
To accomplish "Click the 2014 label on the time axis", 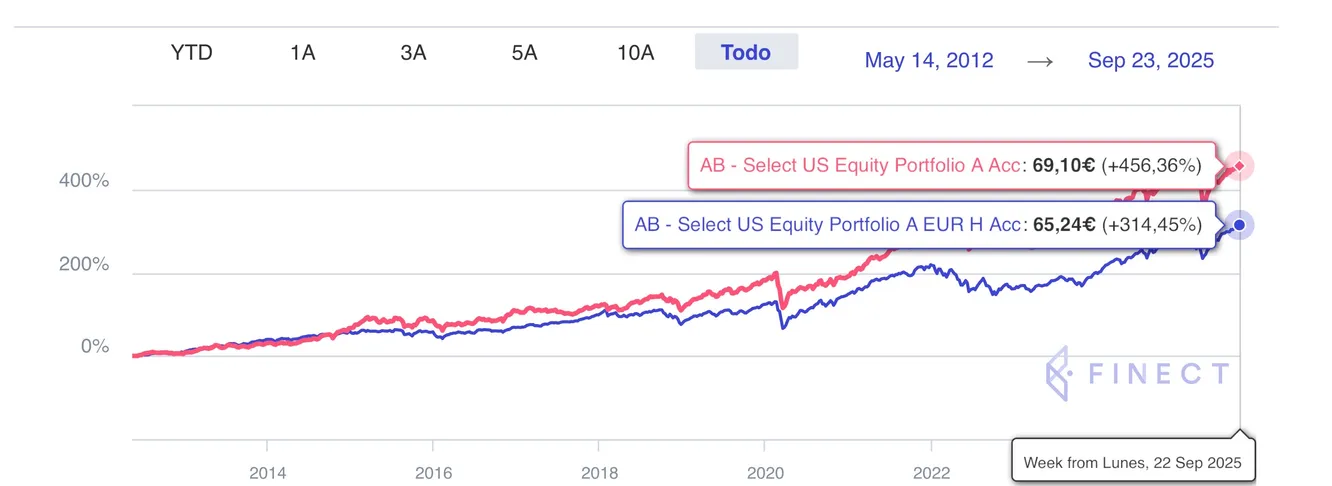I will tap(267, 473).
